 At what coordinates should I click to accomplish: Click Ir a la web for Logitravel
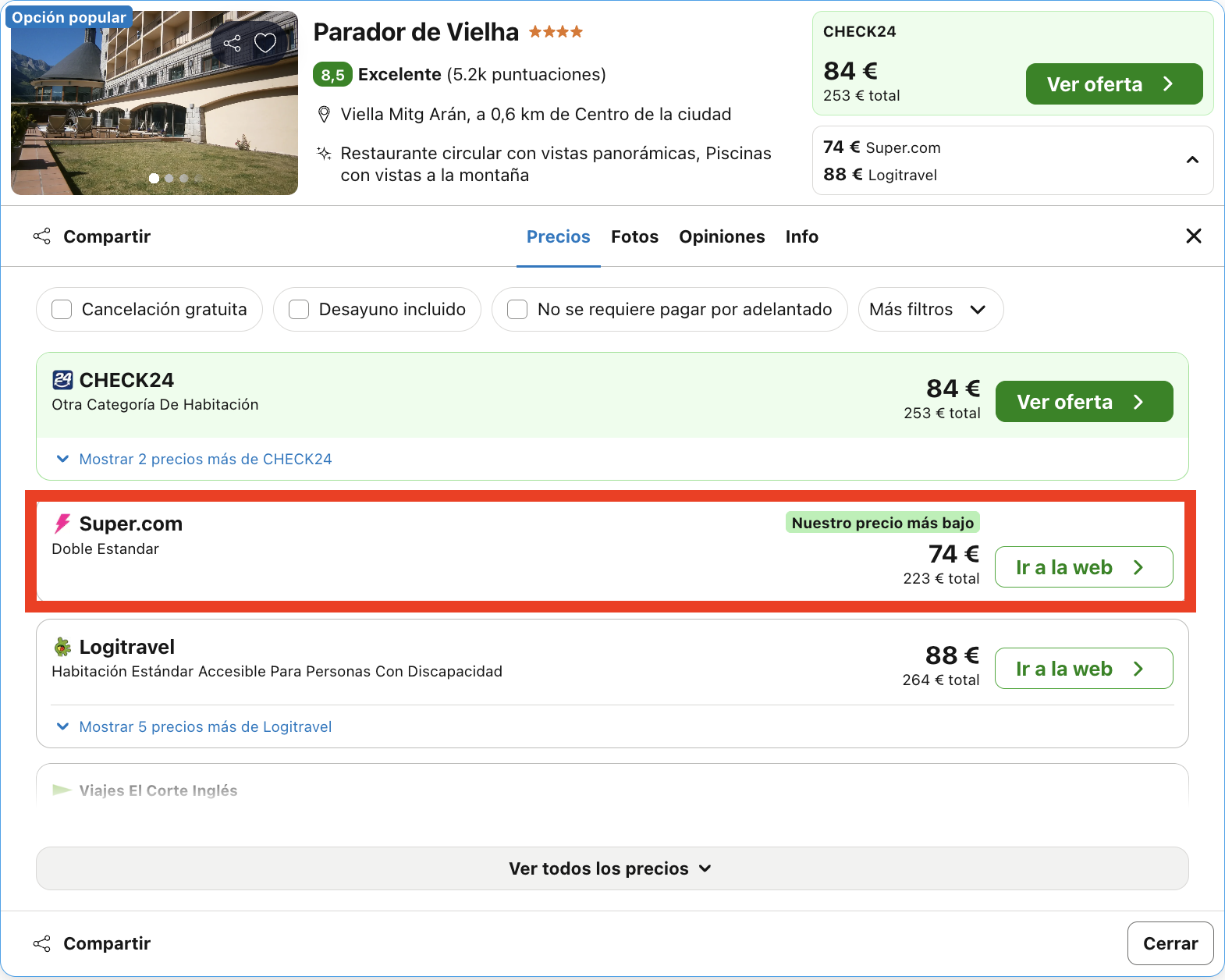(x=1084, y=668)
